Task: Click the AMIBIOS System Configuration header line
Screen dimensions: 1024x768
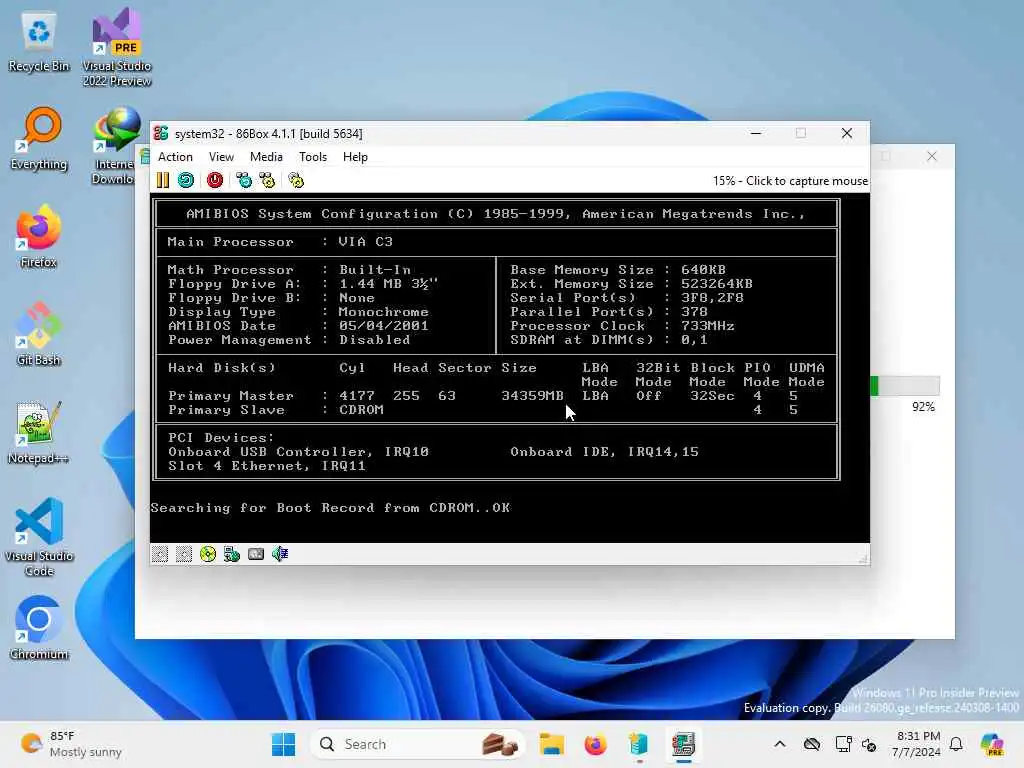Action: pos(496,214)
